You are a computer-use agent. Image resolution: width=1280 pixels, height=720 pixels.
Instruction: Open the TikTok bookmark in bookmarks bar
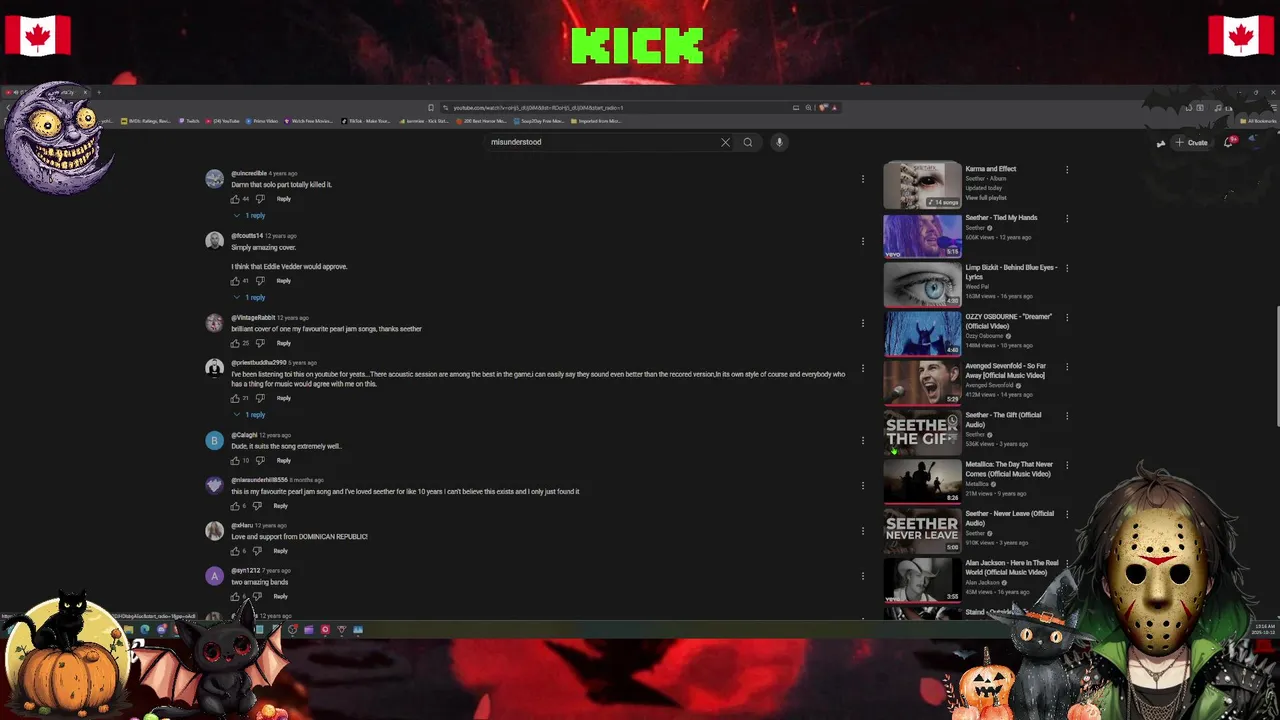366,121
